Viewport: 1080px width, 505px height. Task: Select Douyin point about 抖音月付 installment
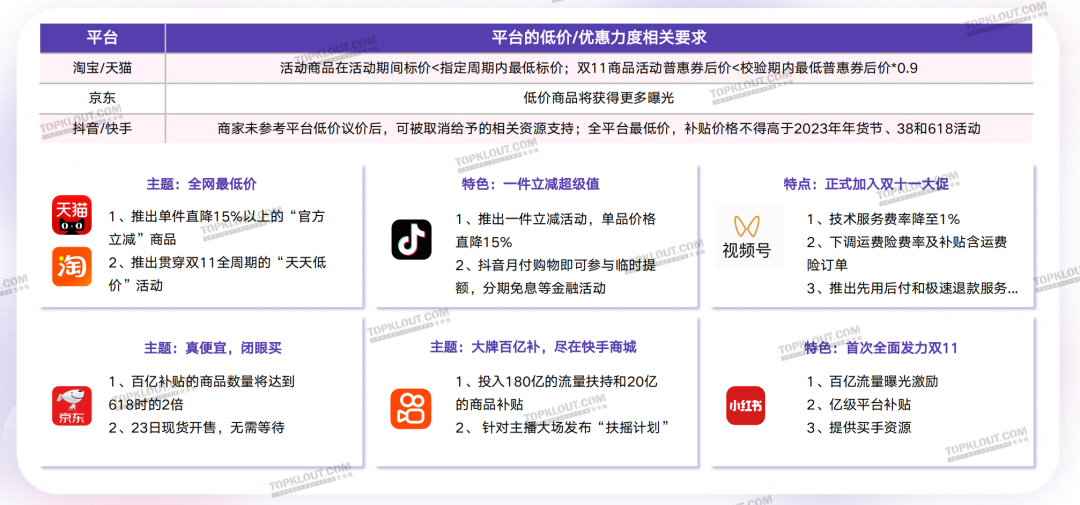click(x=555, y=277)
